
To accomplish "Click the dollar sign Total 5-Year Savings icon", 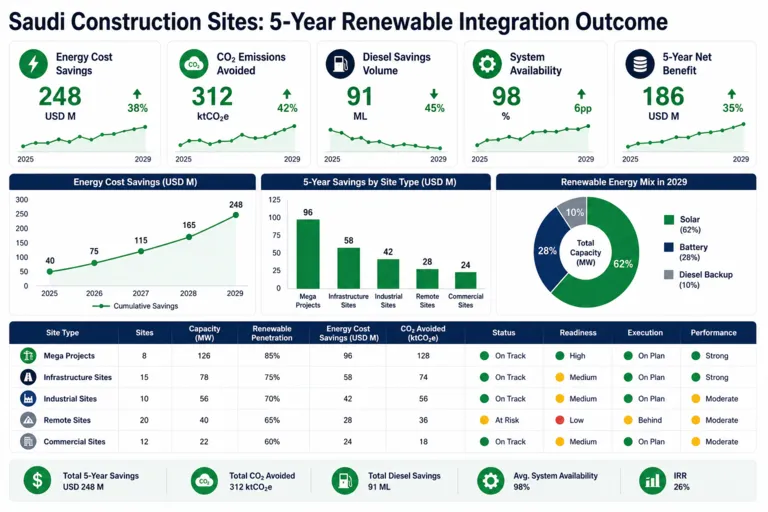I will pos(37,481).
